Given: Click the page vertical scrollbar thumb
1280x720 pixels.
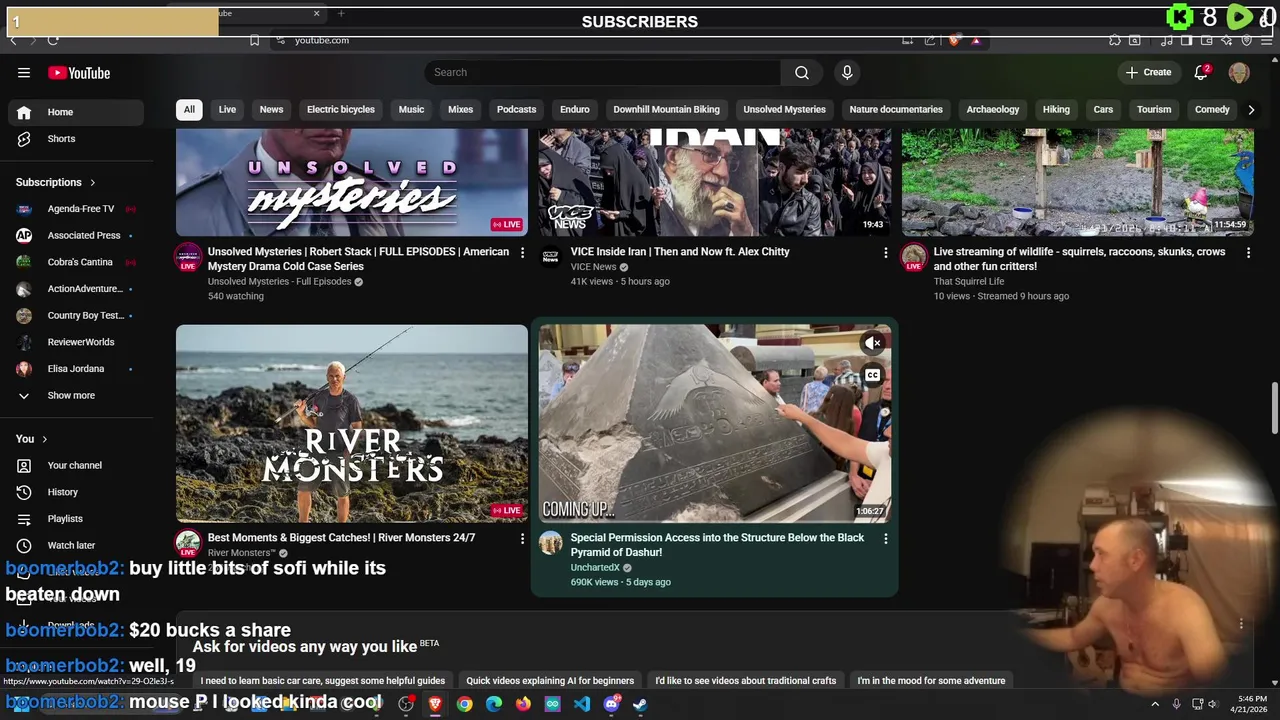Looking at the screenshot, I should tap(1274, 408).
